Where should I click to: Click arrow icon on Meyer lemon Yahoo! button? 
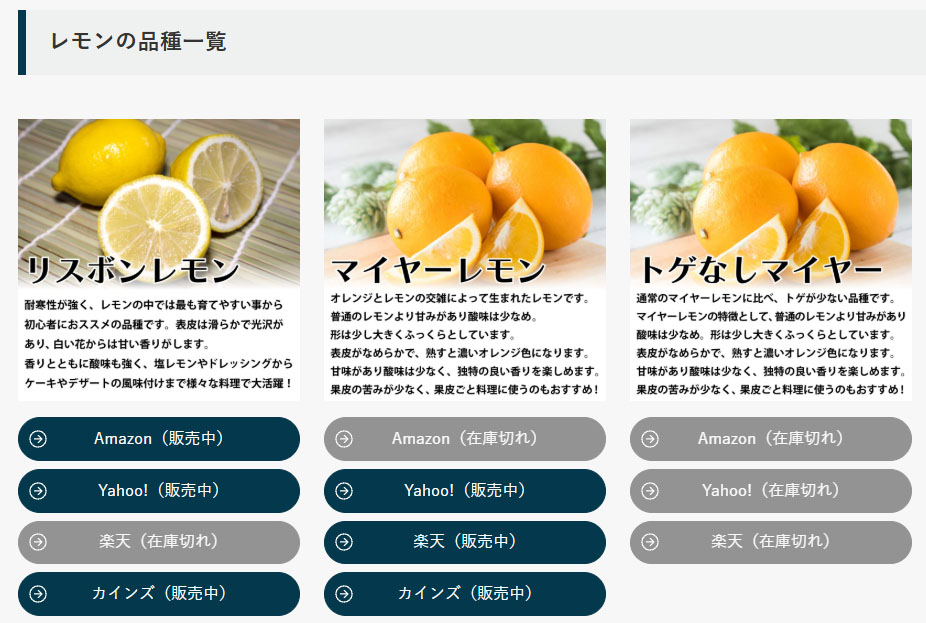click(x=344, y=491)
